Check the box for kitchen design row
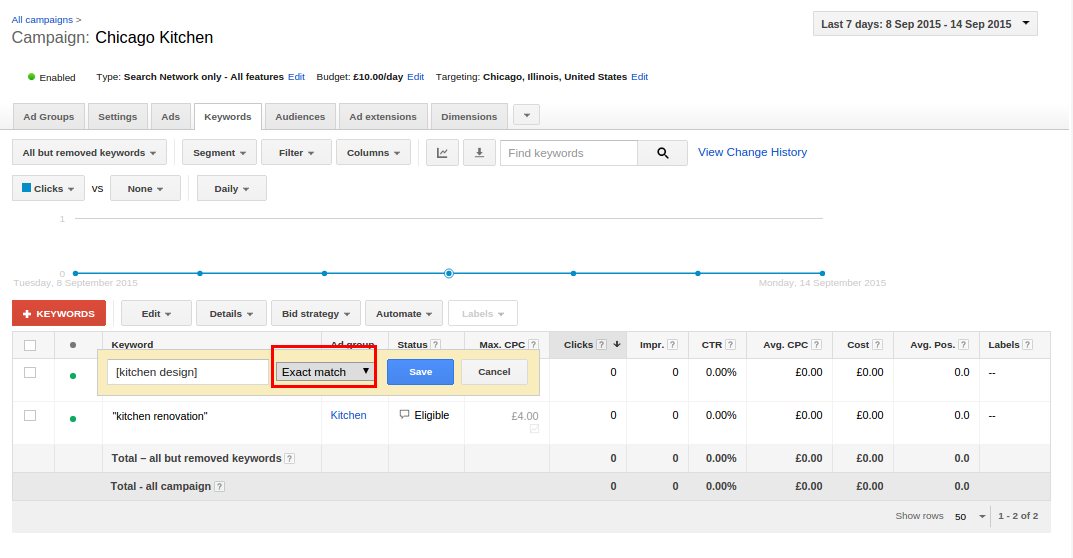1073x558 pixels. 30,372
